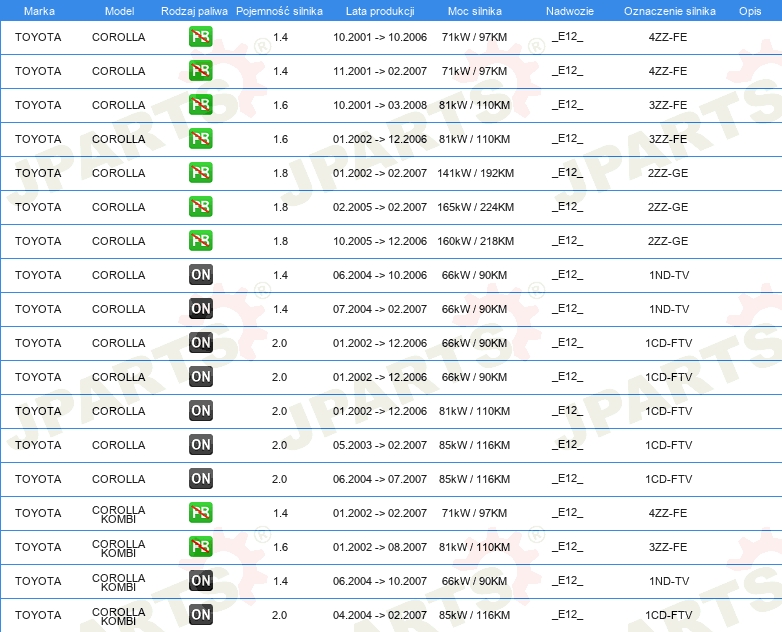The height and width of the screenshot is (632, 782).
Task: Select the date range 10.2001 -> 10.2006
Action: click(x=380, y=37)
